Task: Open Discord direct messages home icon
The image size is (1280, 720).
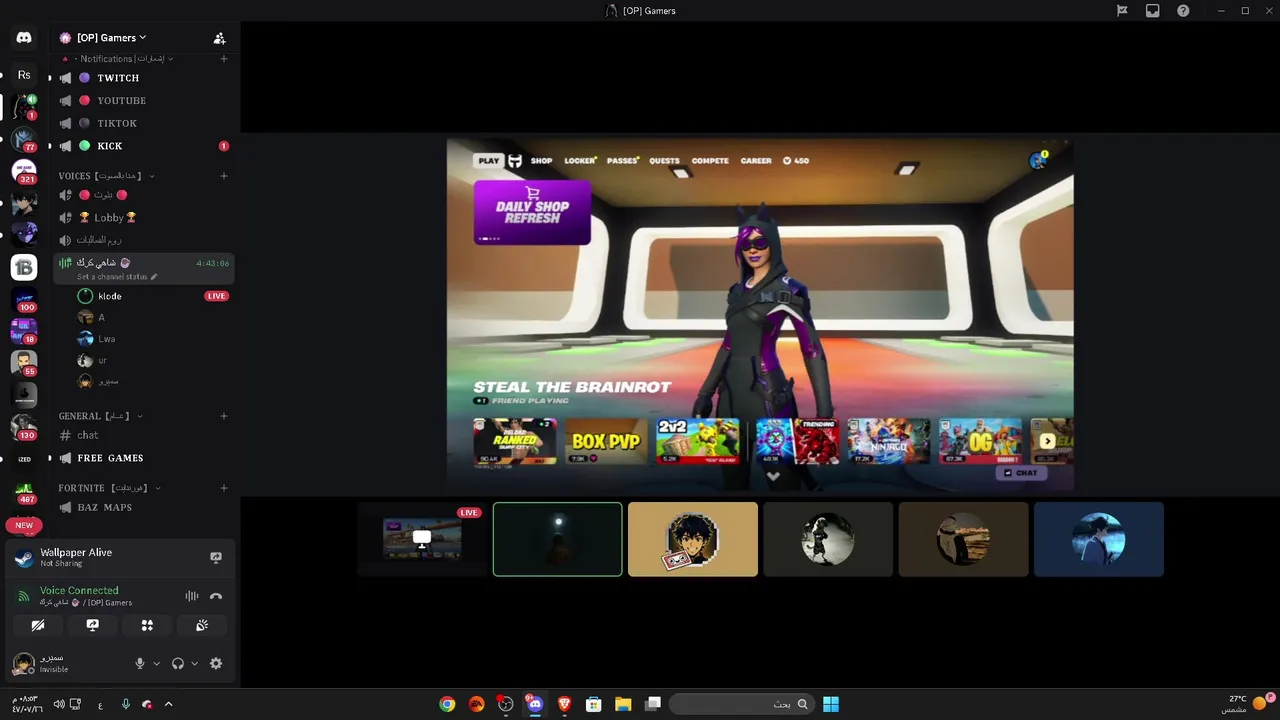Action: click(24, 38)
